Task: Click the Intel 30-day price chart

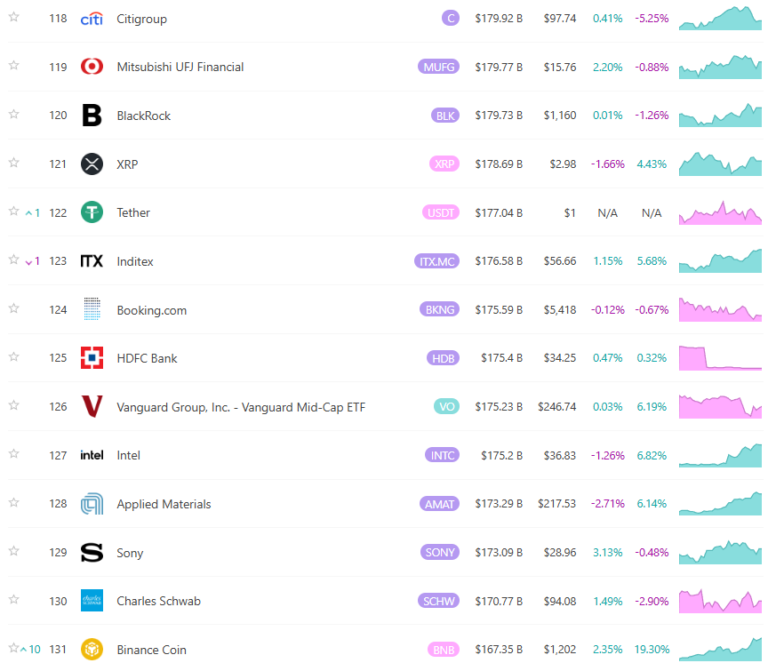Action: pos(720,455)
